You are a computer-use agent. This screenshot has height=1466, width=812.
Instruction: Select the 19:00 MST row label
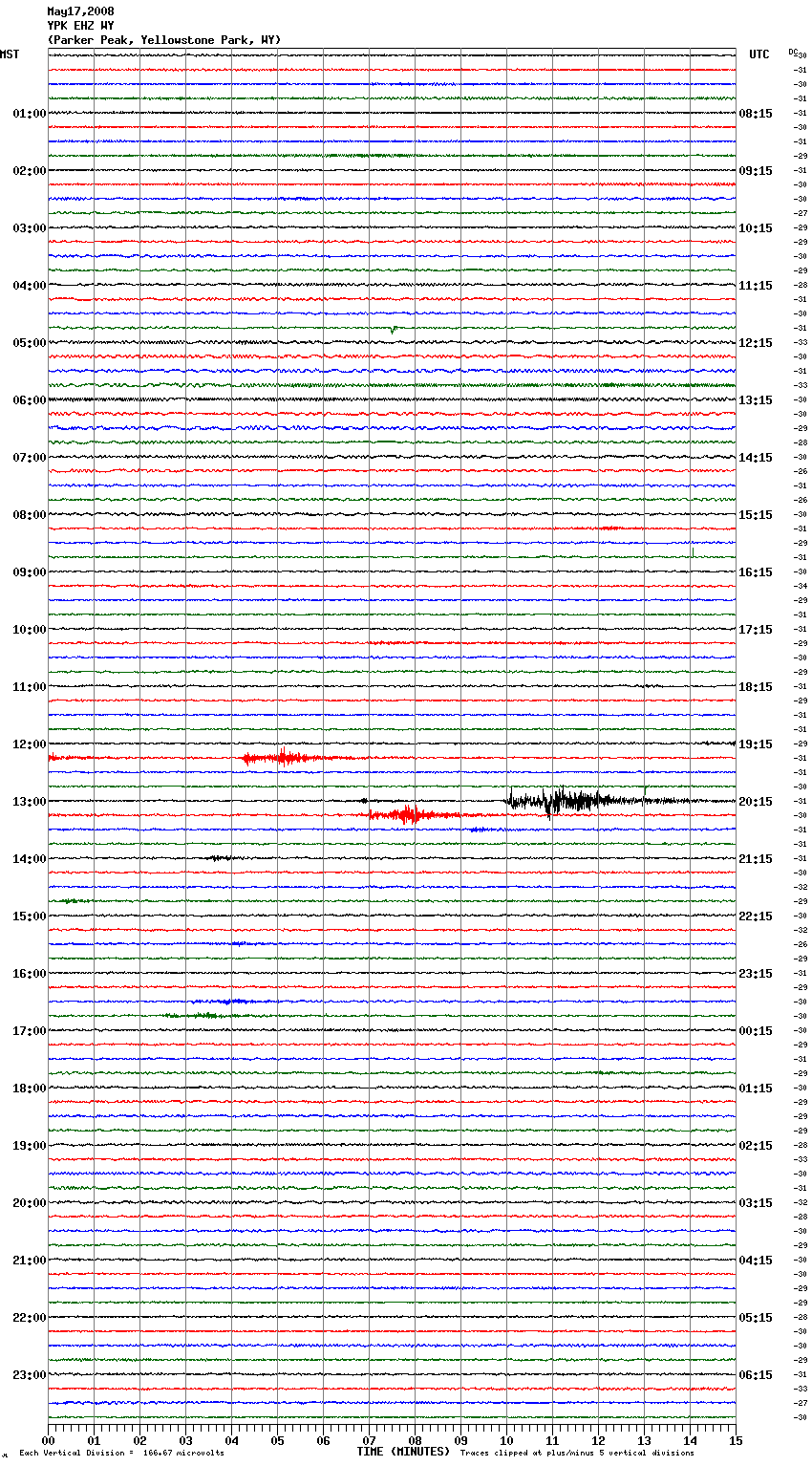tap(30, 1146)
